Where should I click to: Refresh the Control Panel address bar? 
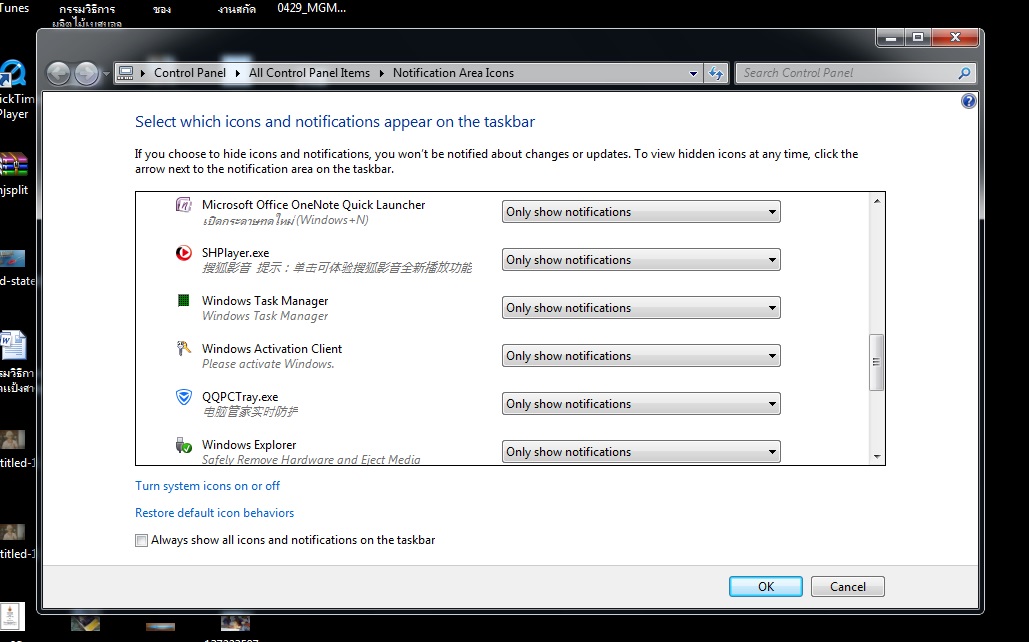pos(716,74)
